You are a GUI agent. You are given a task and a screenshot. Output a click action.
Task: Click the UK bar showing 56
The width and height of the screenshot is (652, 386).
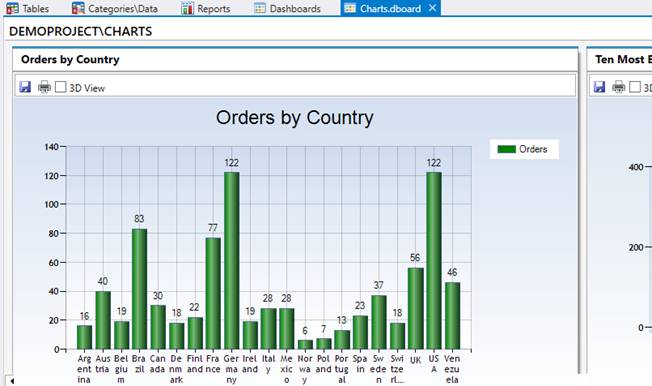coord(415,308)
